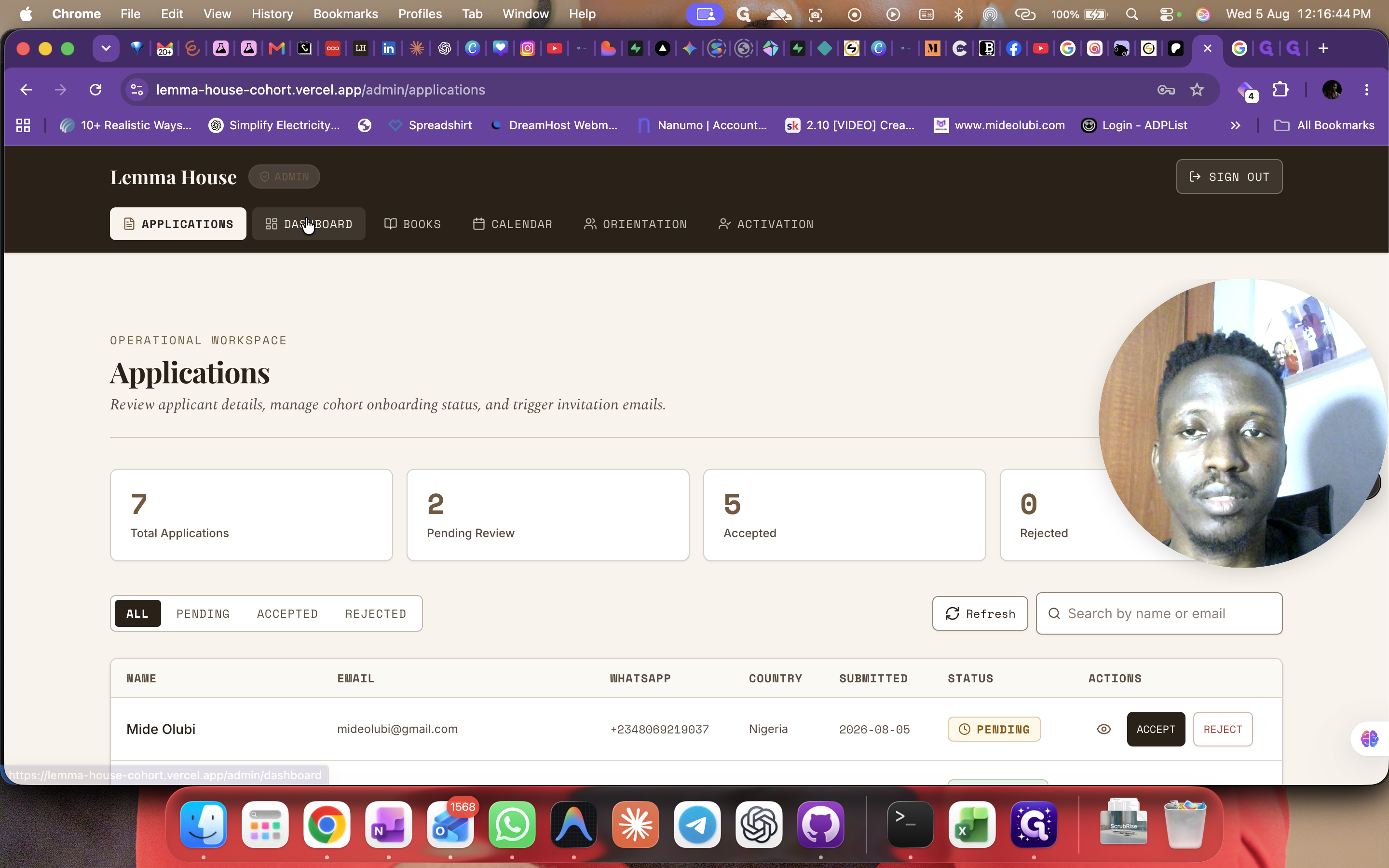This screenshot has height=868, width=1389.
Task: Click the Total Applications stat card
Action: pyautogui.click(x=251, y=515)
